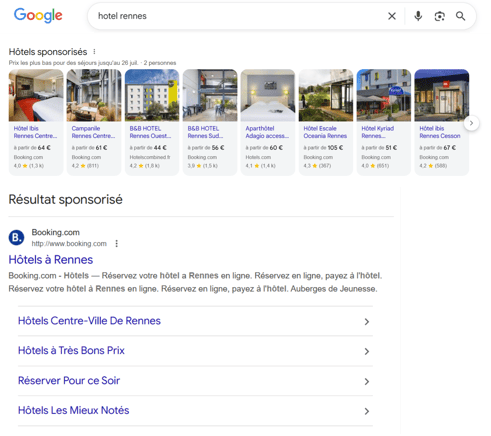The width and height of the screenshot is (491, 436).
Task: Open Campanile Rennes Centre link
Action: (x=93, y=132)
